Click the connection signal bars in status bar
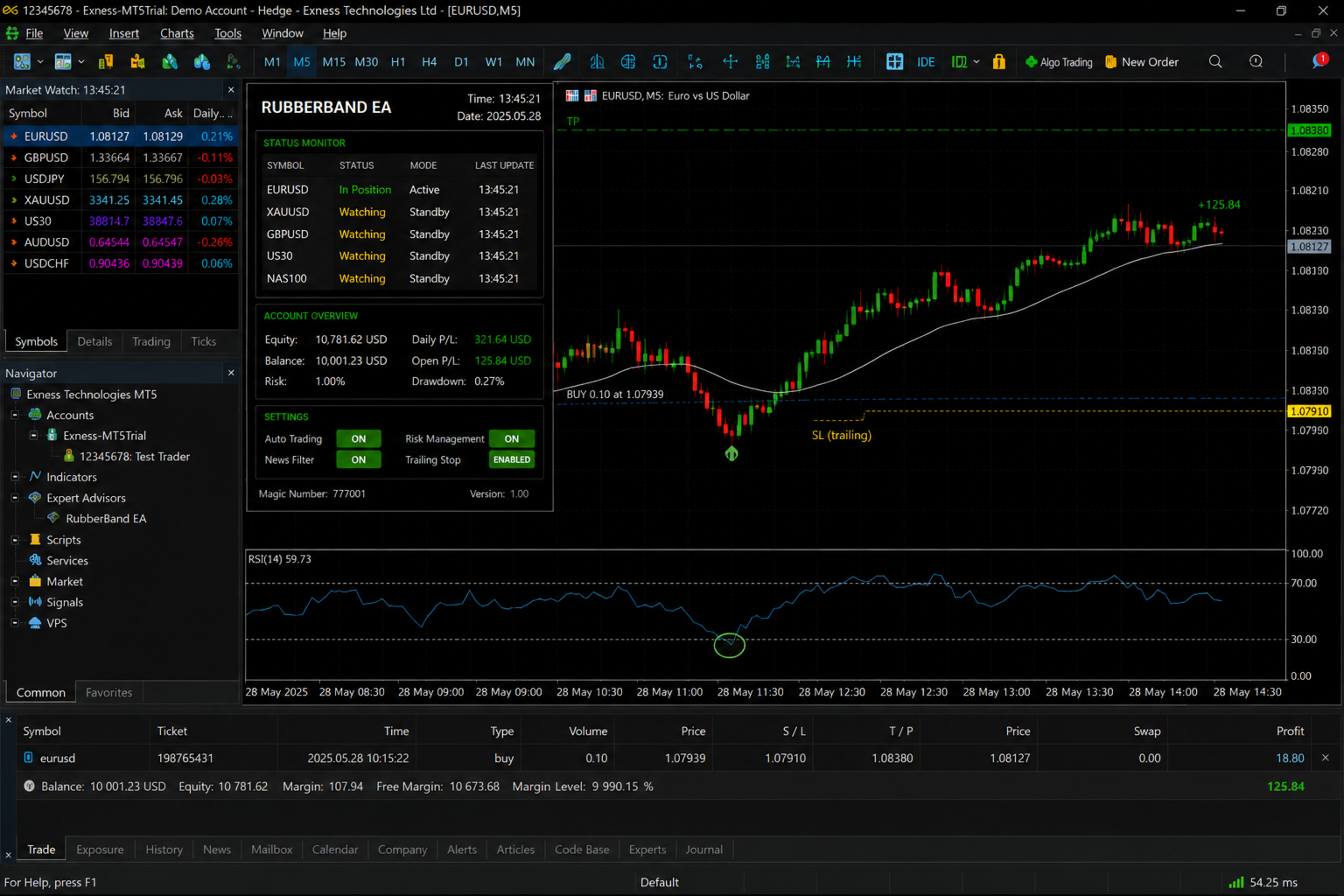 (1235, 882)
